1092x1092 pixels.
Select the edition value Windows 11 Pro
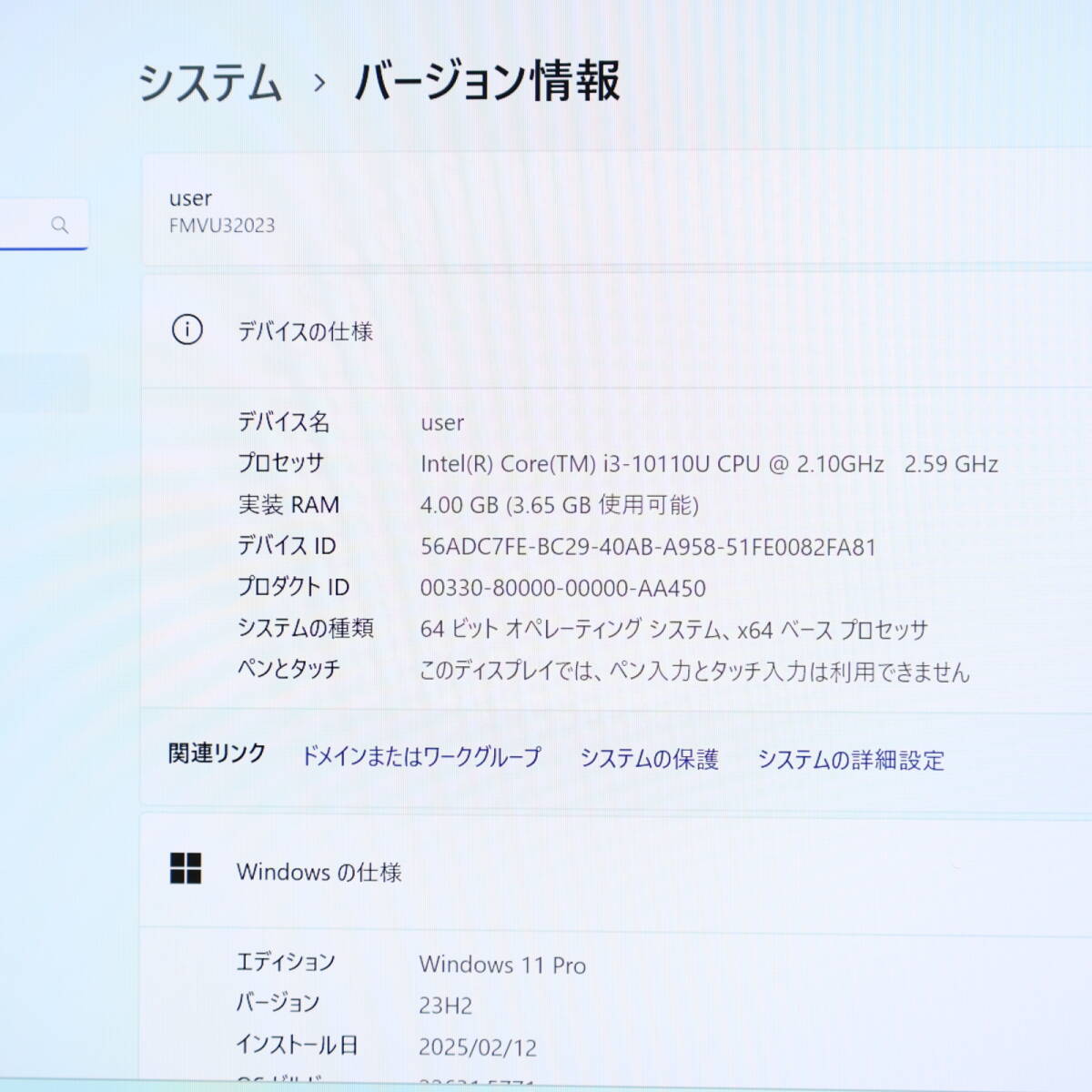tap(502, 965)
